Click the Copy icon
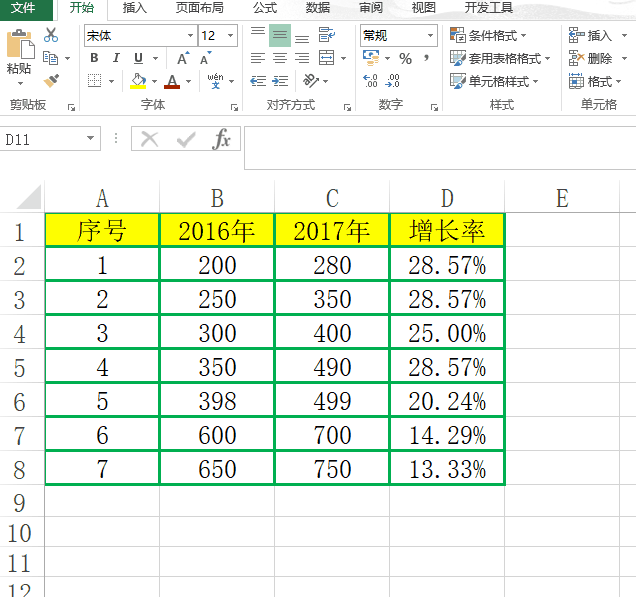Screen dimensions: 636x597 (51, 58)
